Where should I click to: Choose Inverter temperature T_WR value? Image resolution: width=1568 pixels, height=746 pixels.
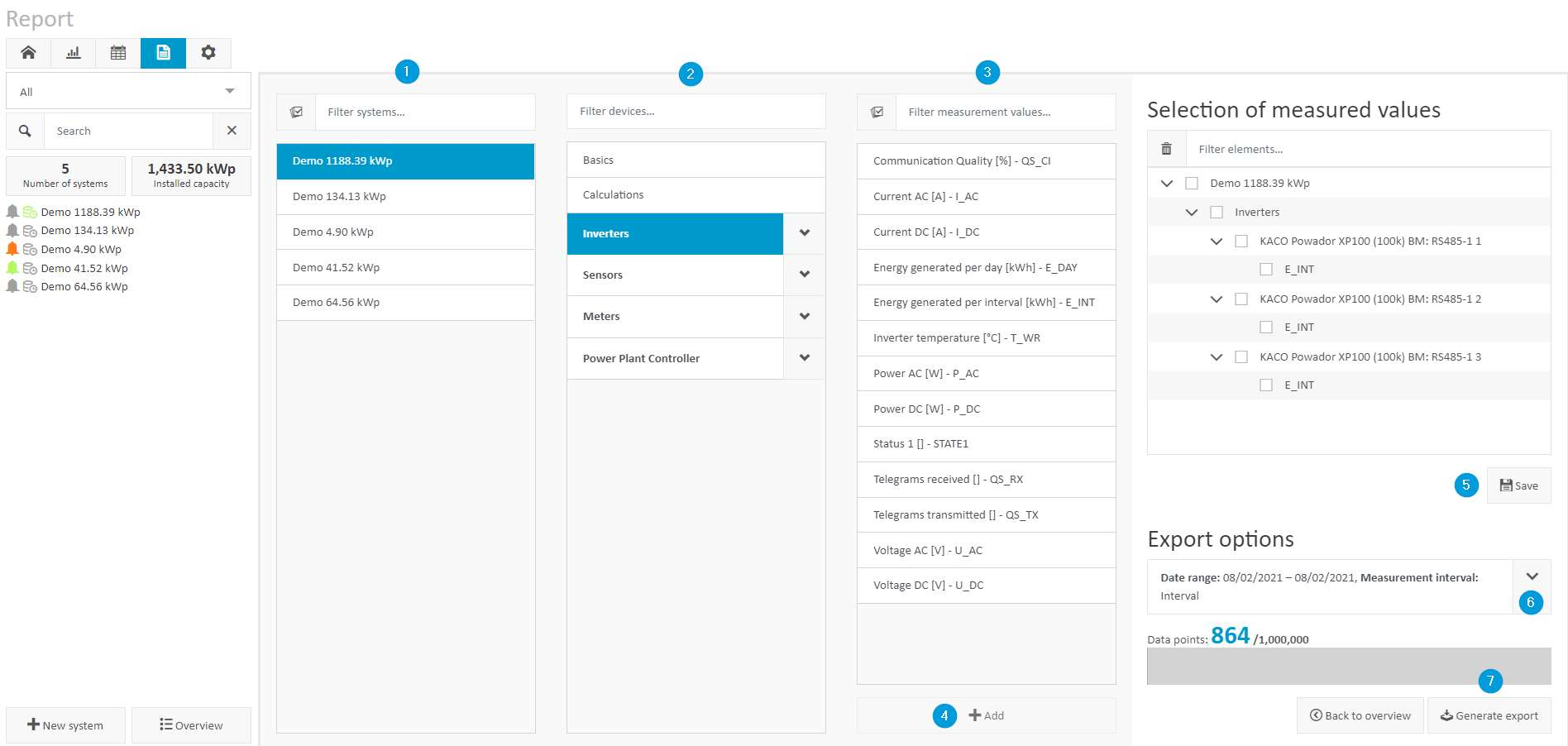tap(986, 338)
